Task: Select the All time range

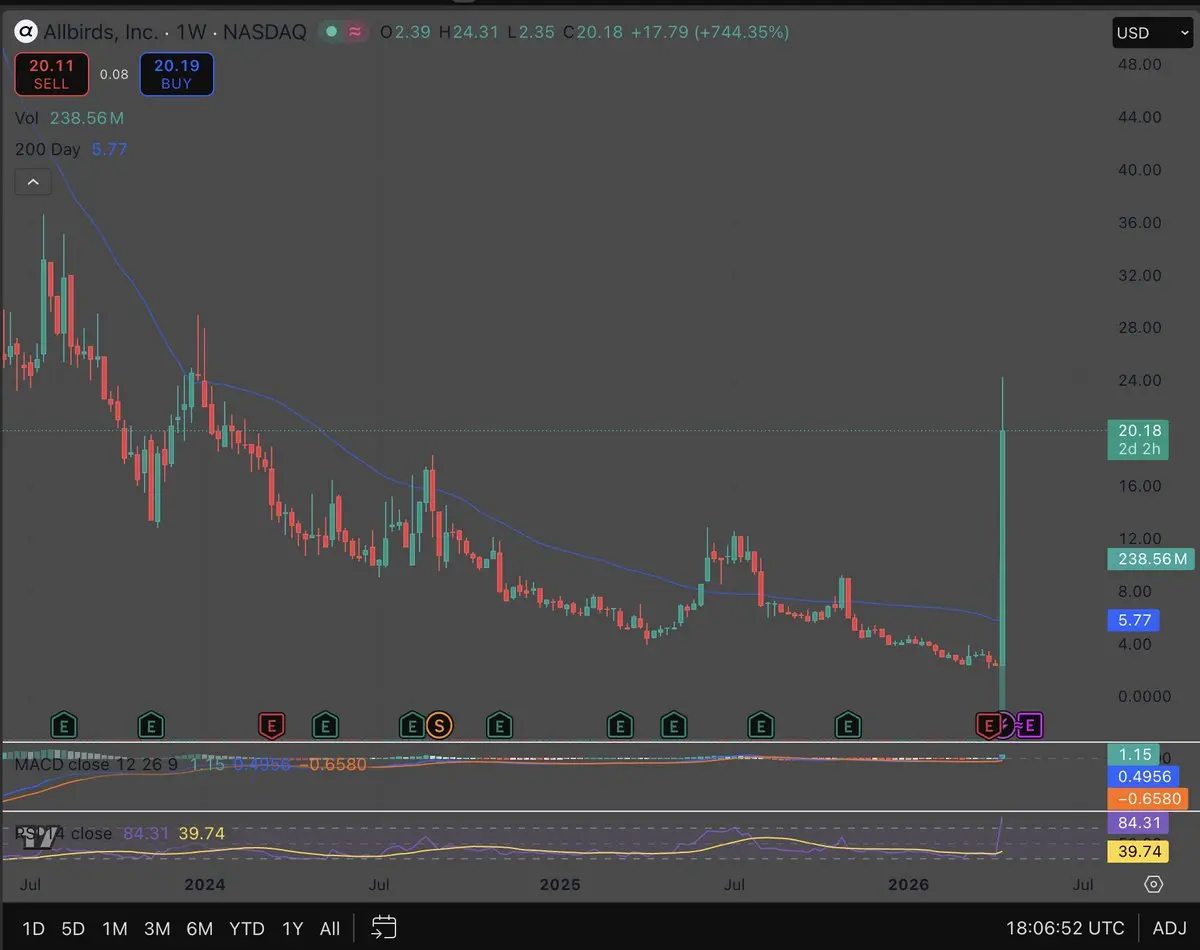Action: pos(330,928)
